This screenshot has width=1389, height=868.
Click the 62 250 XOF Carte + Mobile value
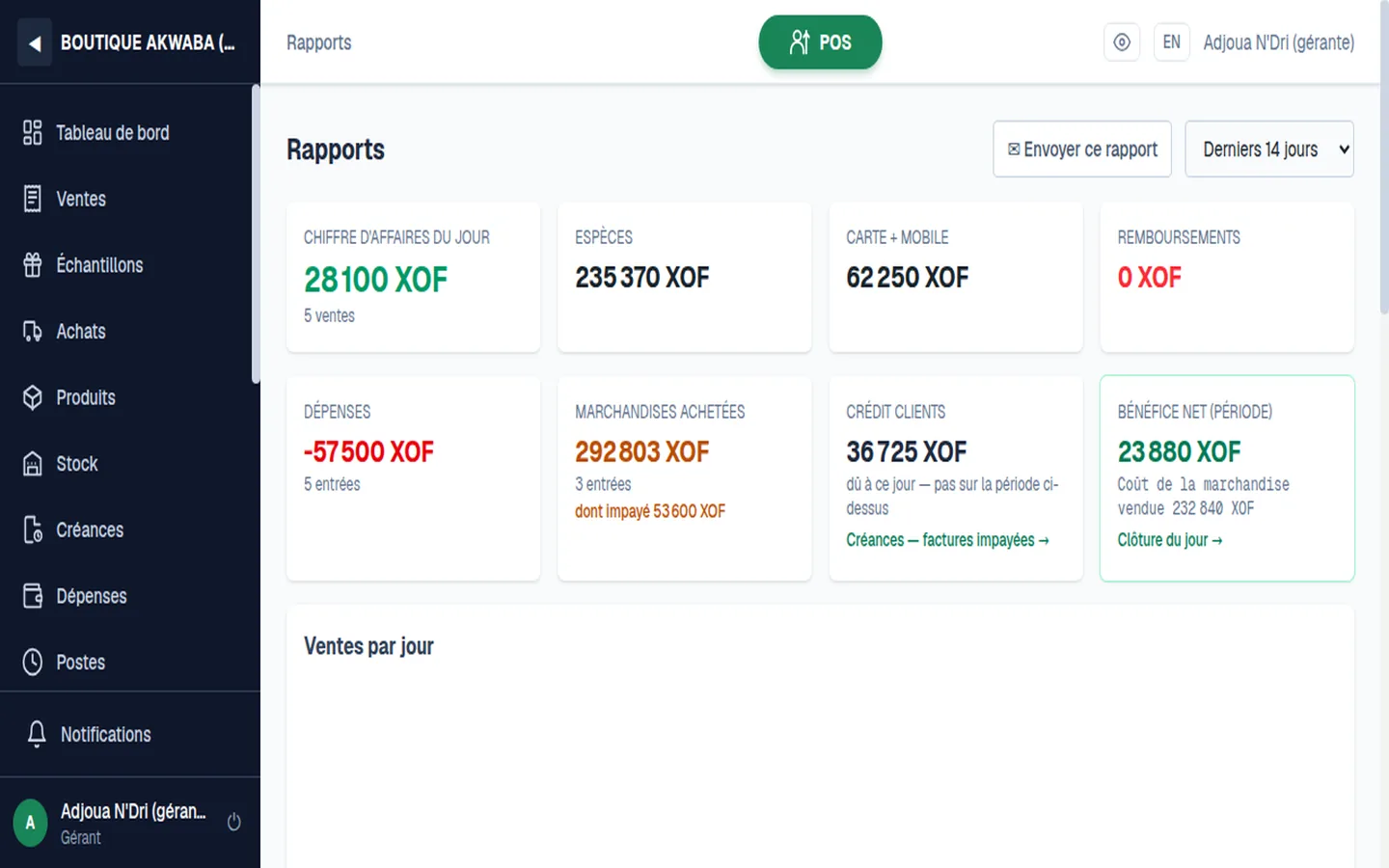tap(908, 278)
